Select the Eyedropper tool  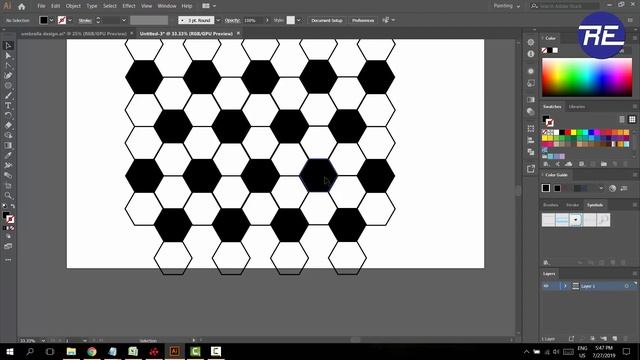pos(8,156)
